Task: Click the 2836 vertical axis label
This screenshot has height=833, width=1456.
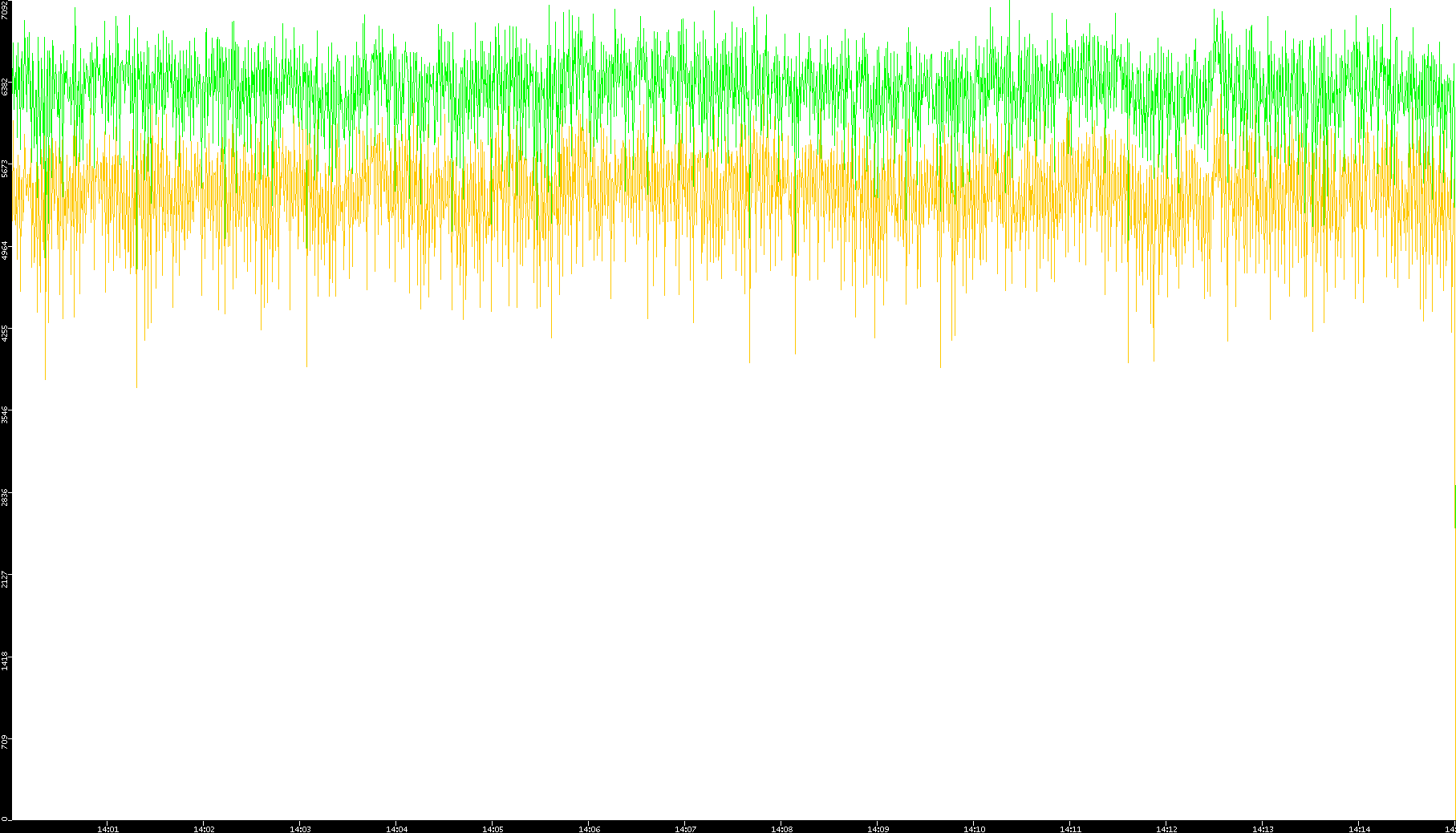Action: point(6,497)
